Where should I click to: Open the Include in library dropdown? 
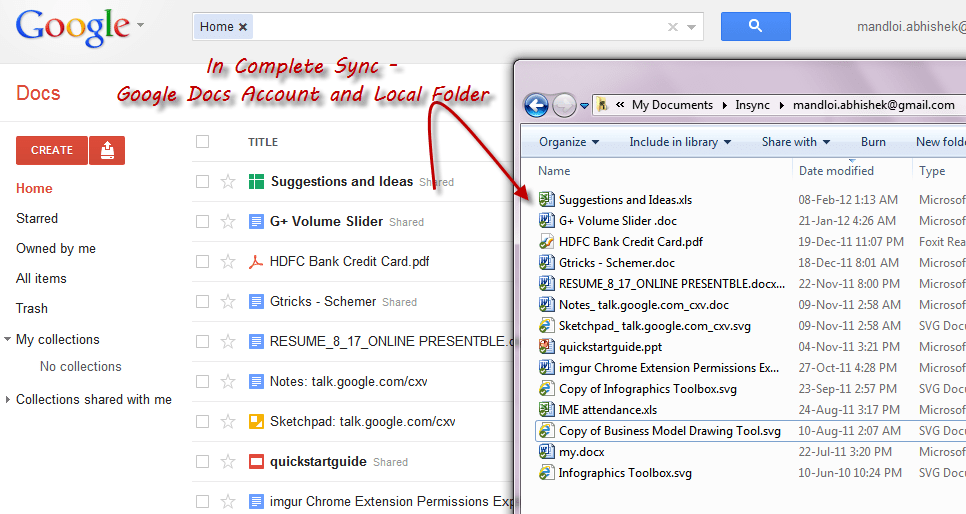tap(680, 142)
